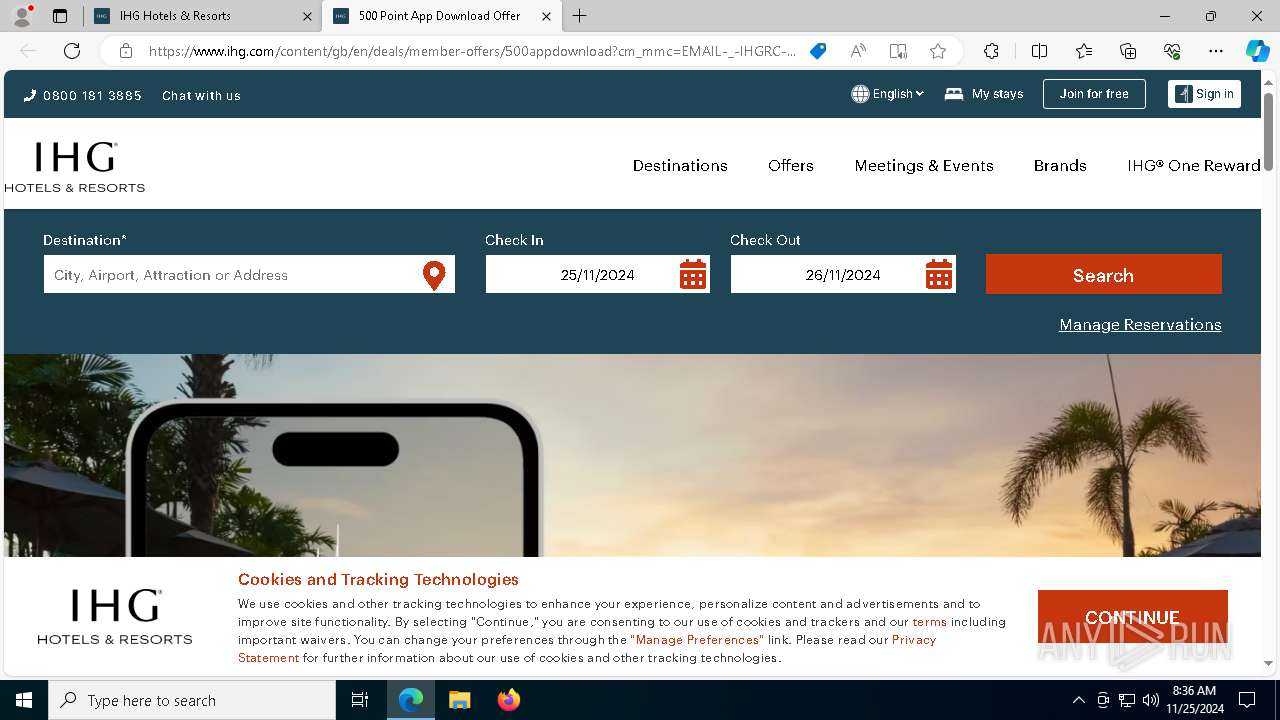Image resolution: width=1280 pixels, height=720 pixels.
Task: Click the Join for free button
Action: [1094, 94]
